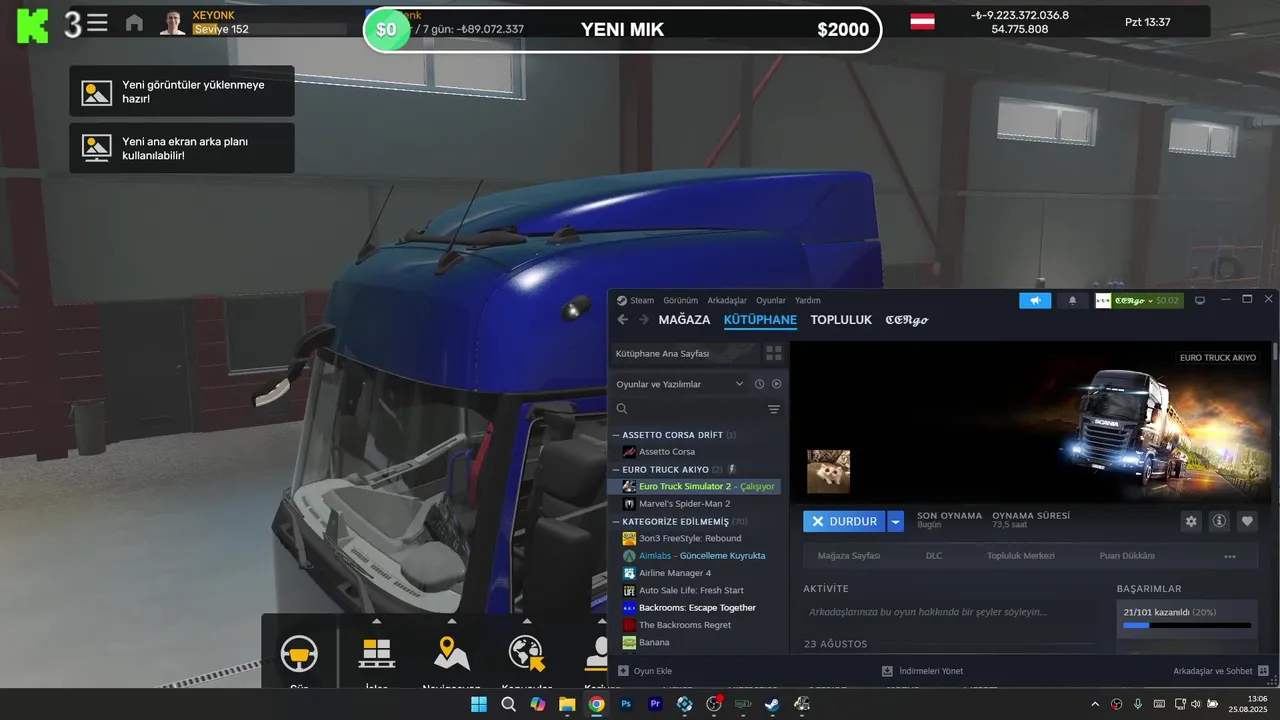Collapse the KATEGORİZE EDİLMEMİŞ category
Image resolution: width=1280 pixels, height=720 pixels.
click(616, 521)
